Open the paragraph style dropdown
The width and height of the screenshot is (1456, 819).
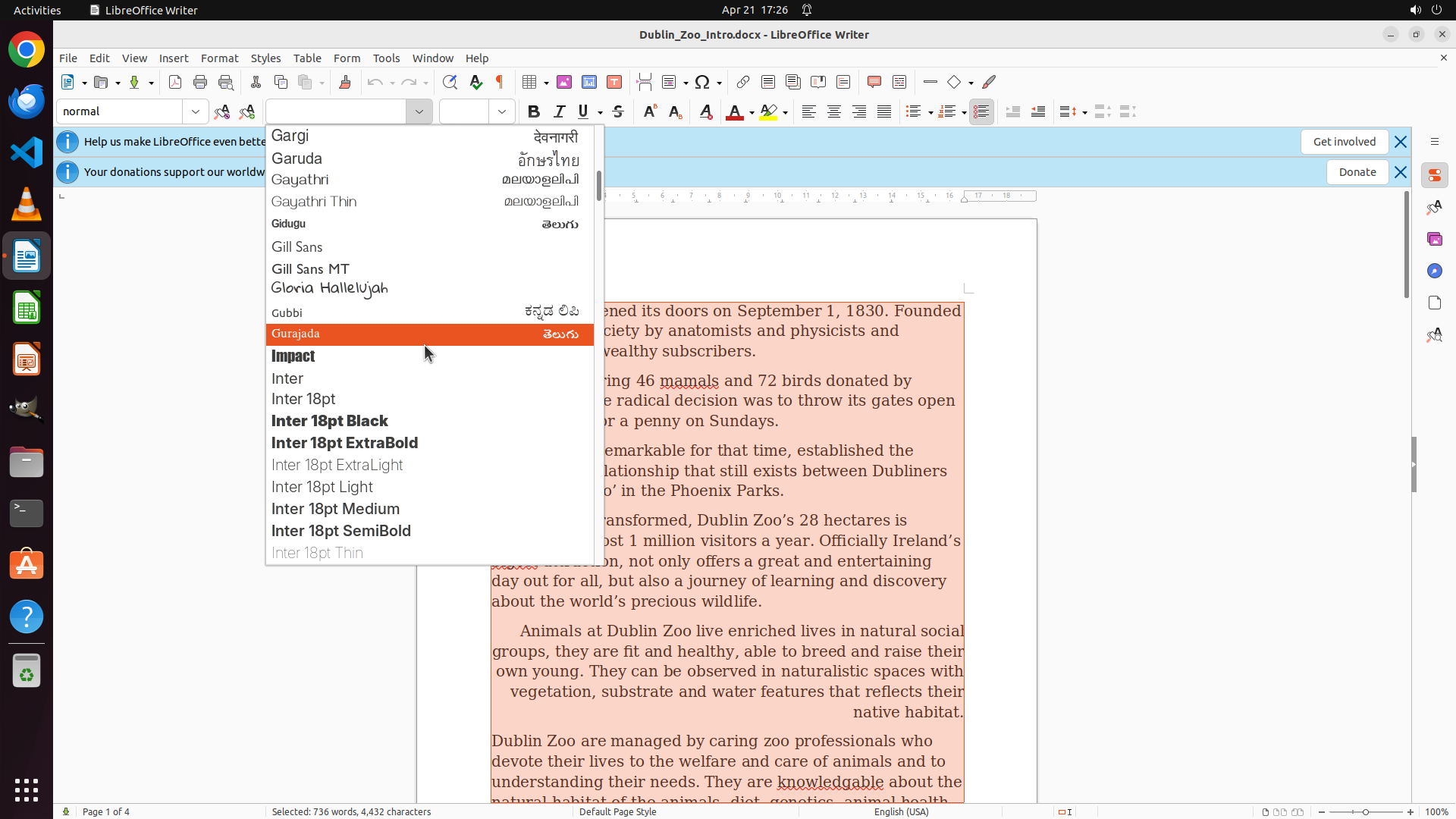click(x=195, y=111)
